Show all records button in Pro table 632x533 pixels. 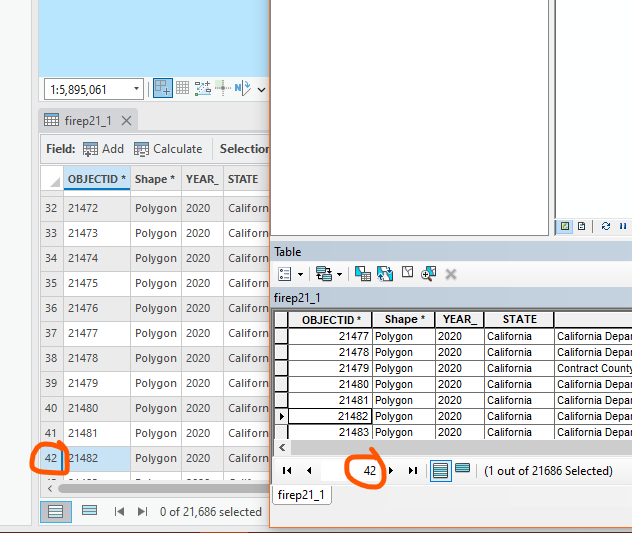pos(56,512)
